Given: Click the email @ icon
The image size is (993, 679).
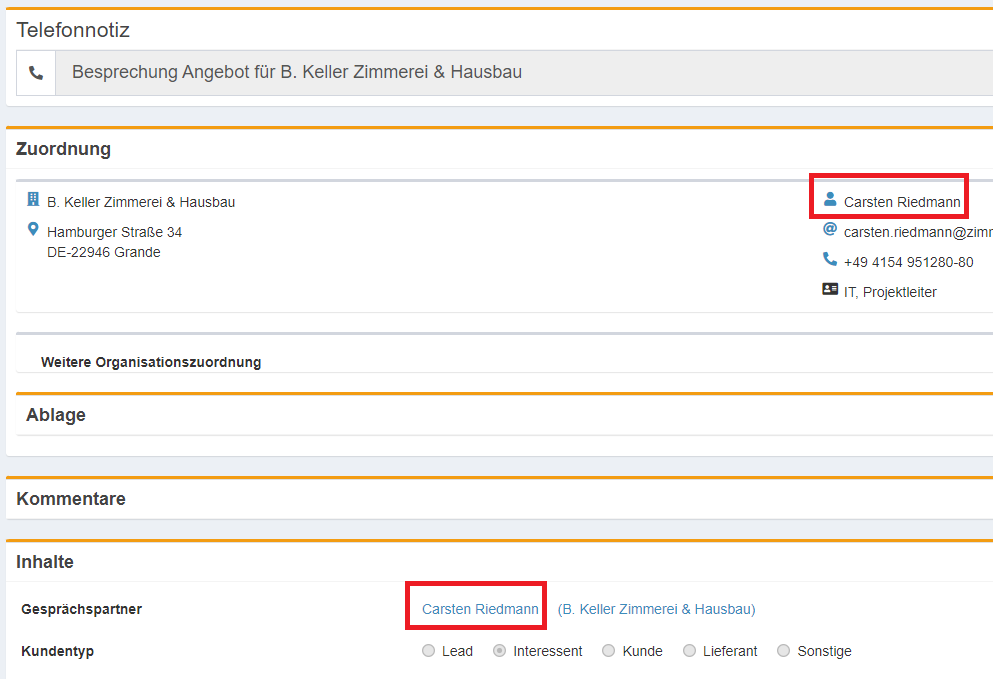Looking at the screenshot, I should (x=829, y=230).
